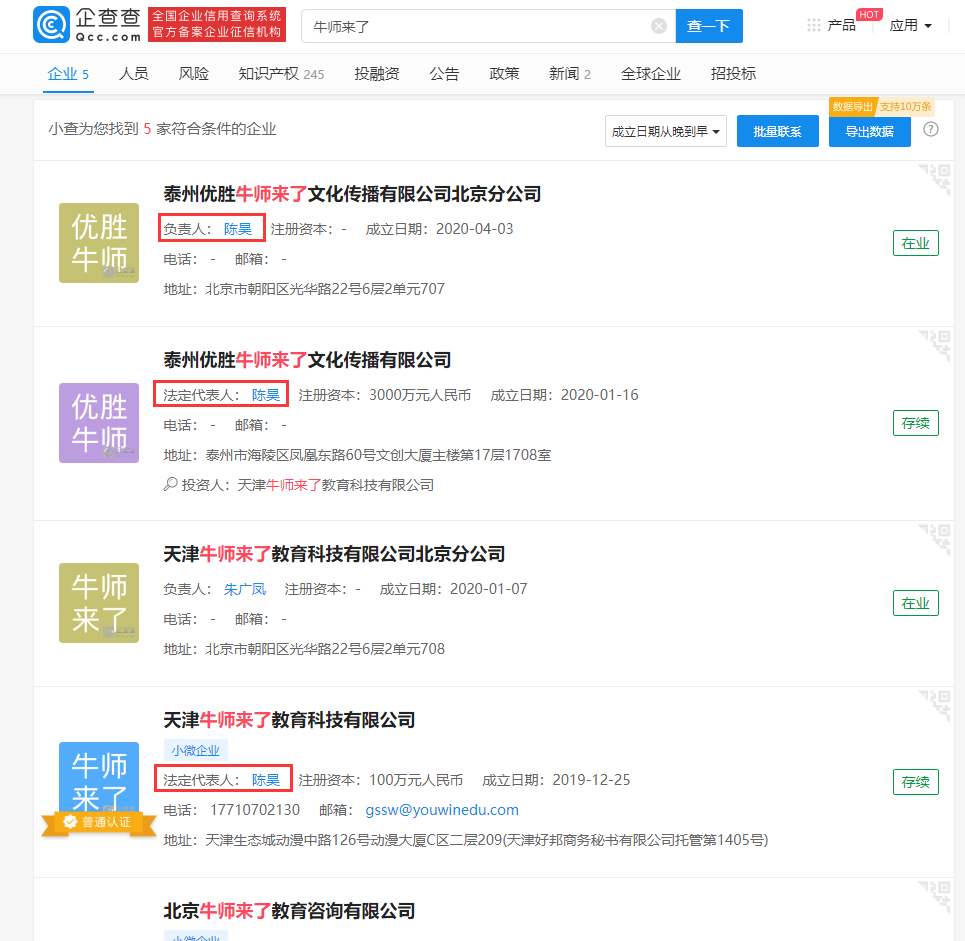Click the phone number 17710702130
Image resolution: width=965 pixels, height=941 pixels.
pos(255,810)
